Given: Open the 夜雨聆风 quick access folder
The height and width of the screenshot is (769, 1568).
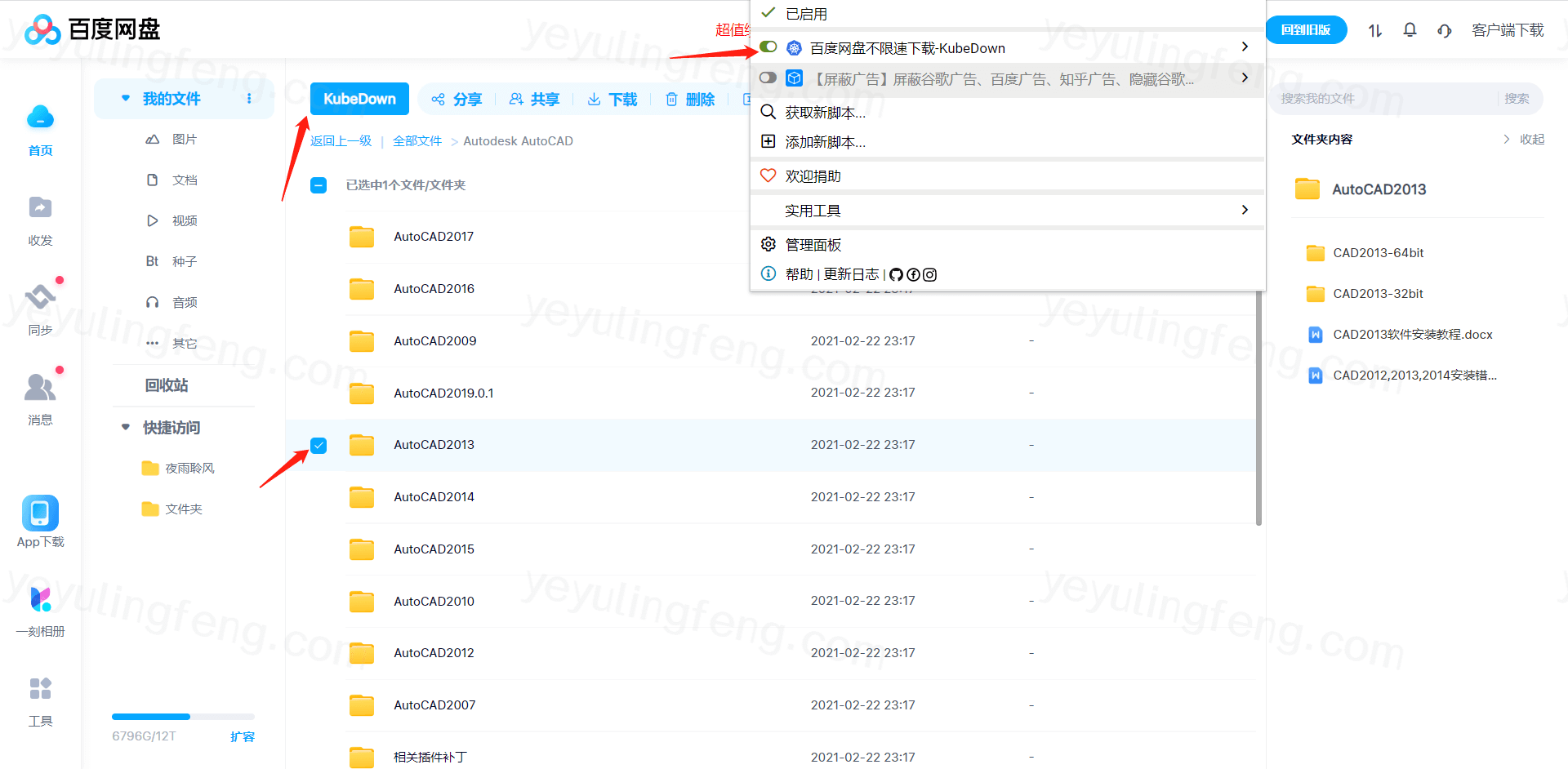Looking at the screenshot, I should 178,469.
